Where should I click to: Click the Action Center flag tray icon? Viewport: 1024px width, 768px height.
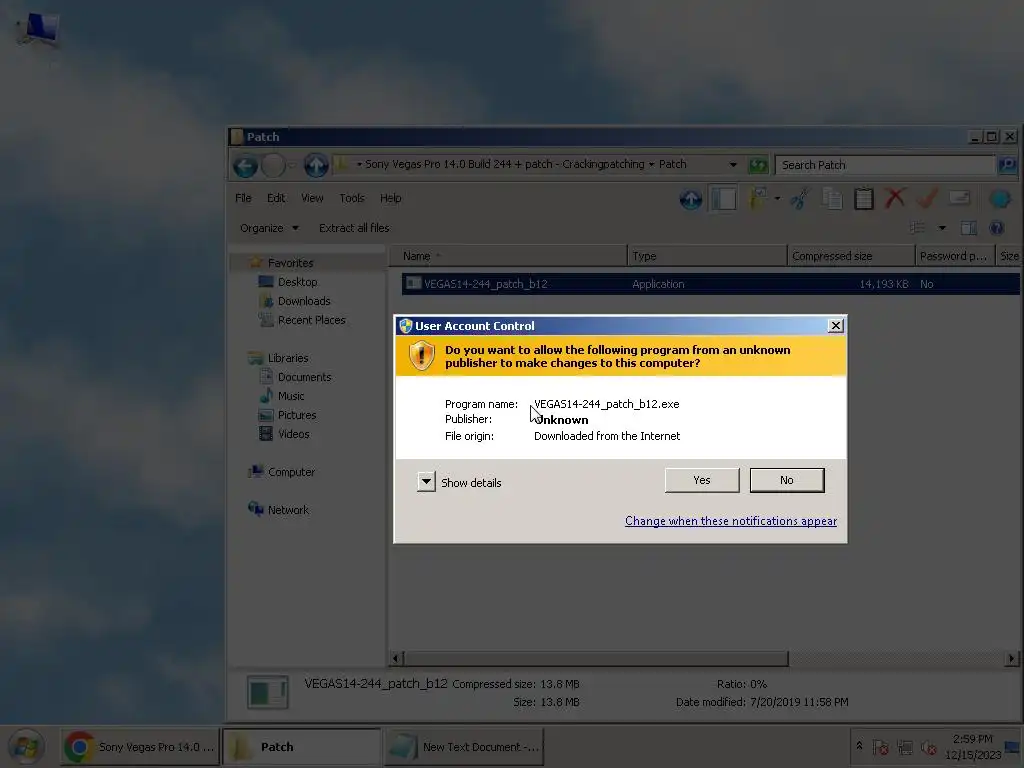point(880,746)
